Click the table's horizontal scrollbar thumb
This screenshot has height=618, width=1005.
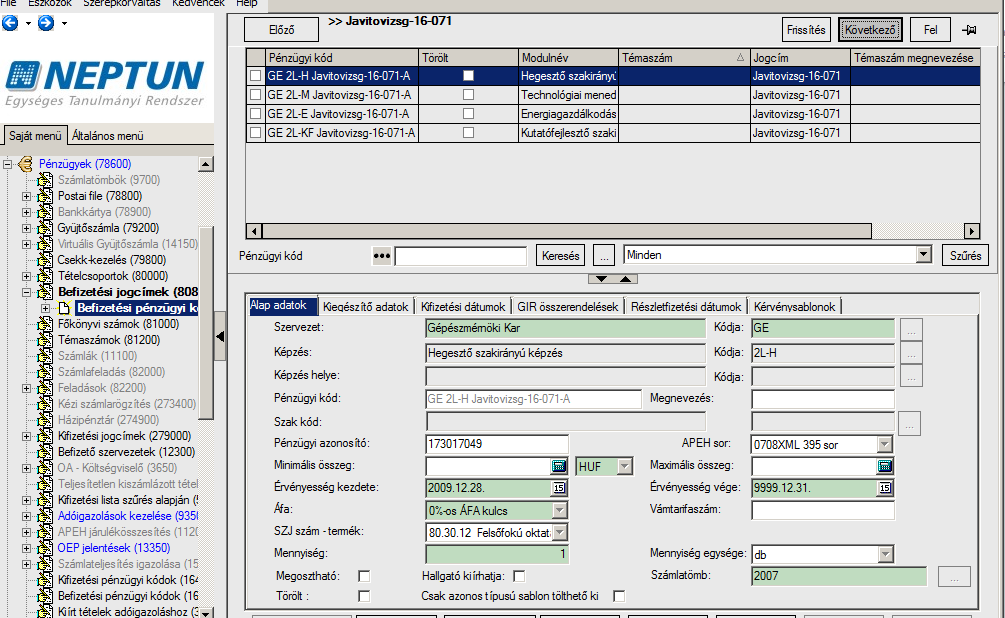pyautogui.click(x=567, y=231)
